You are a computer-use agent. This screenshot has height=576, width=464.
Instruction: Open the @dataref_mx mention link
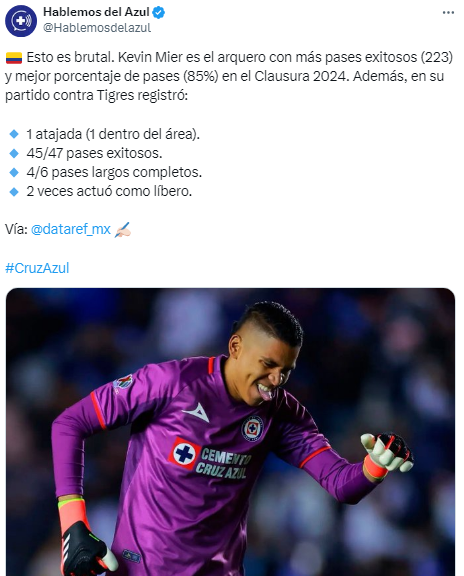pos(71,229)
